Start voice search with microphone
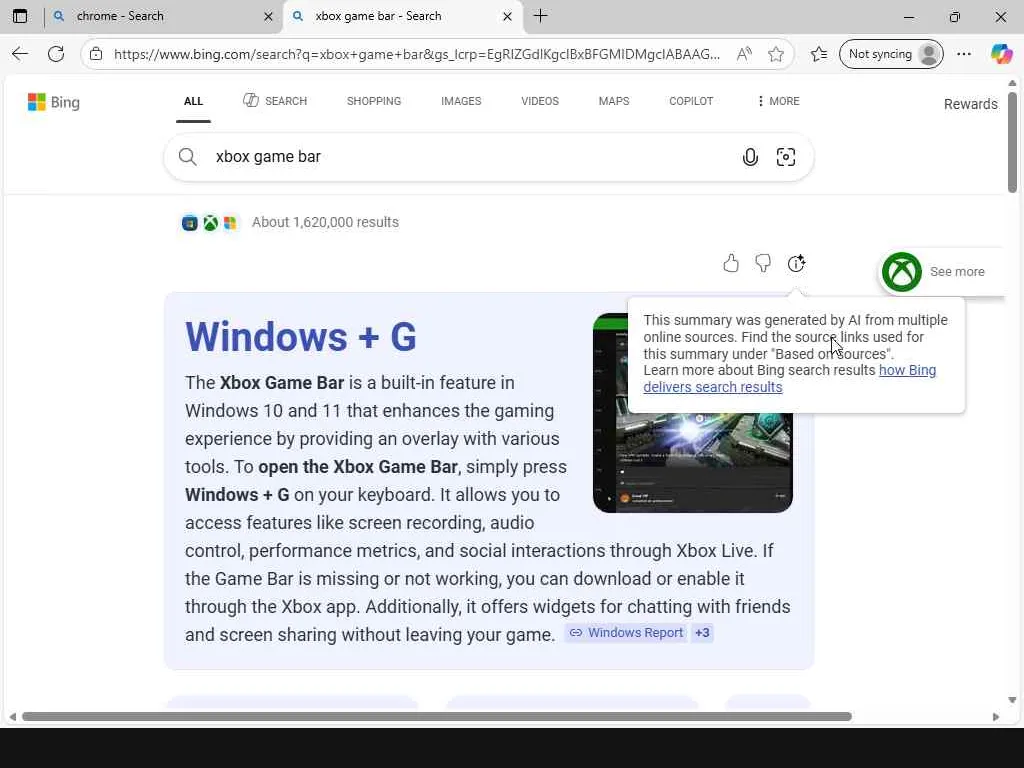Image resolution: width=1024 pixels, height=768 pixels. [x=750, y=157]
